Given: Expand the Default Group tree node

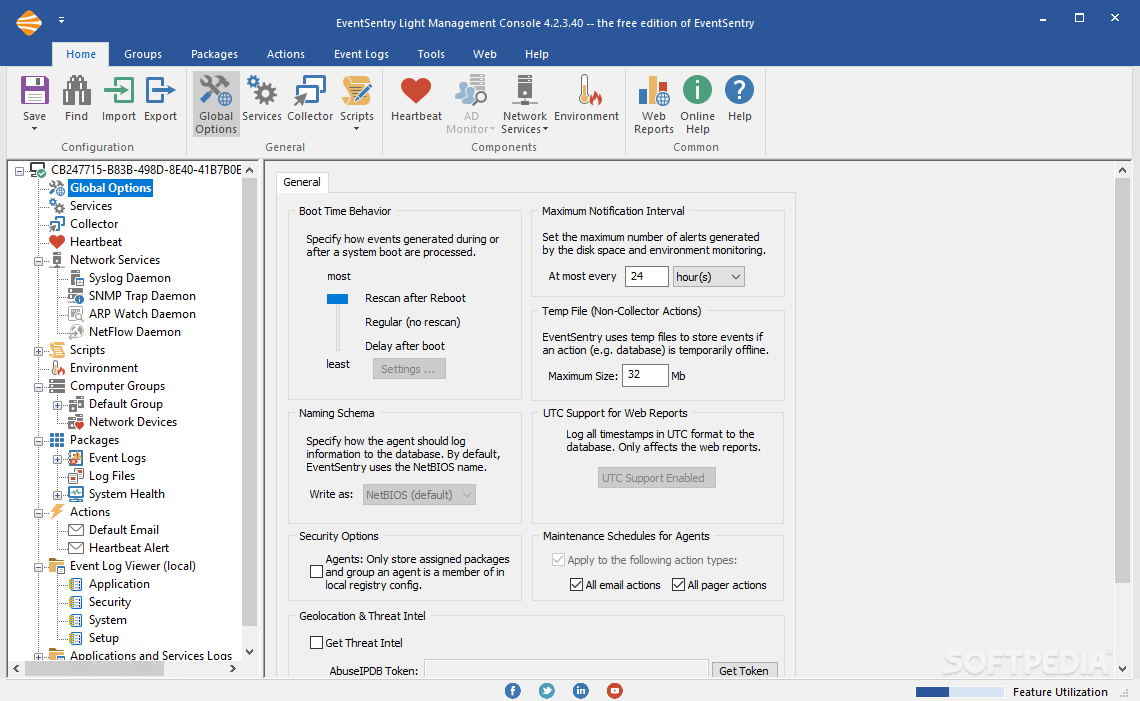Looking at the screenshot, I should point(57,405).
